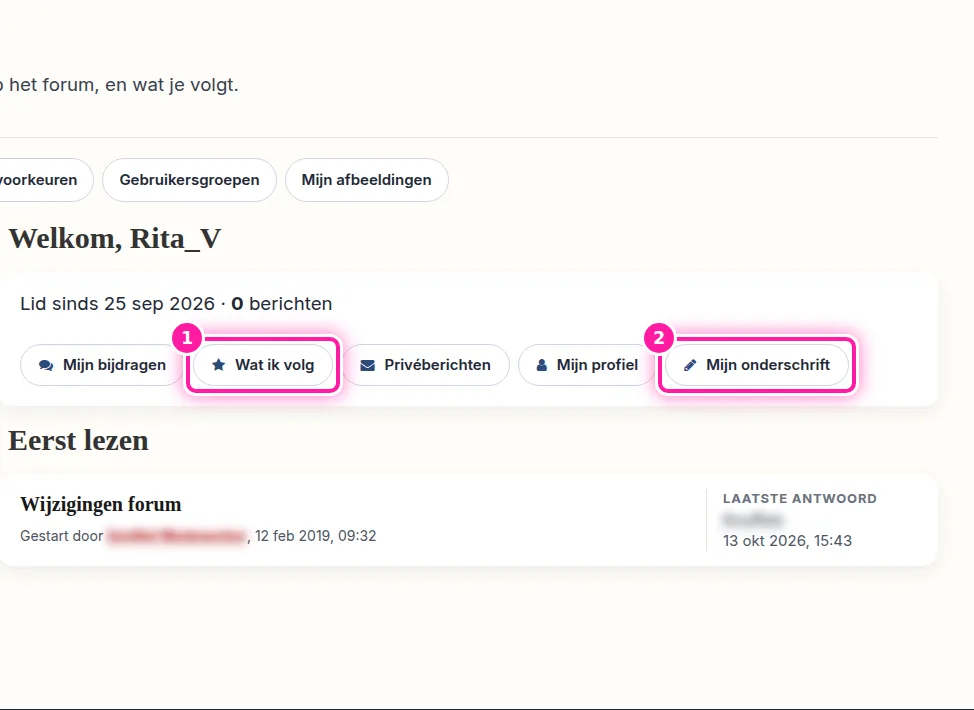
Task: Click the Mijn bijdragen button
Action: pyautogui.click(x=102, y=365)
